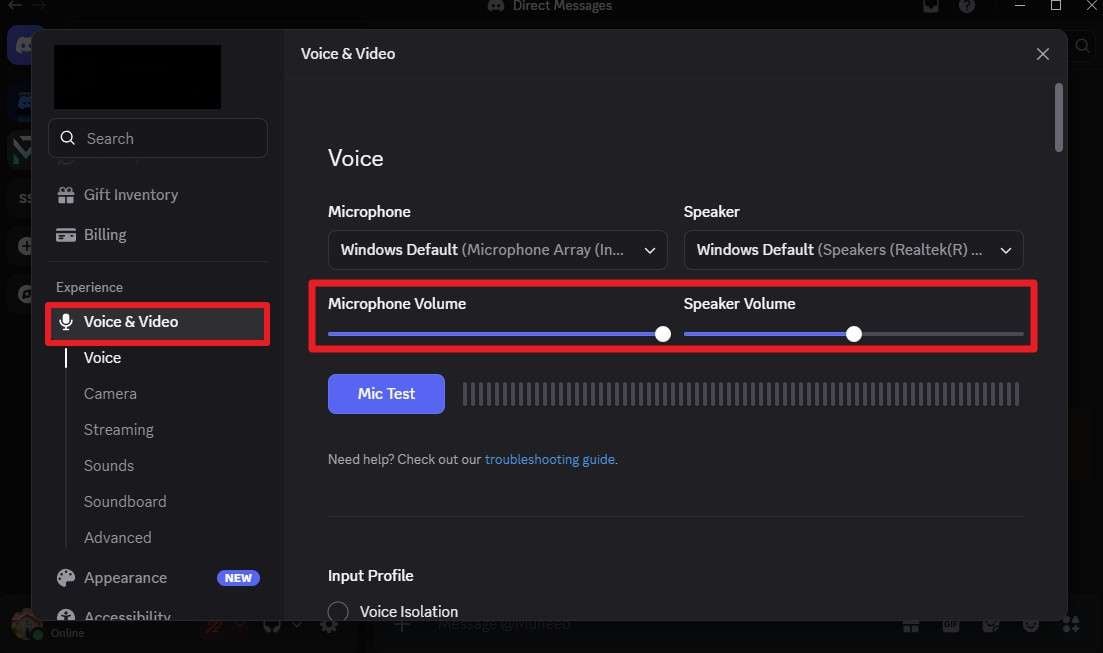Image resolution: width=1103 pixels, height=653 pixels.
Task: Click the Experience section header
Action: [x=89, y=287]
